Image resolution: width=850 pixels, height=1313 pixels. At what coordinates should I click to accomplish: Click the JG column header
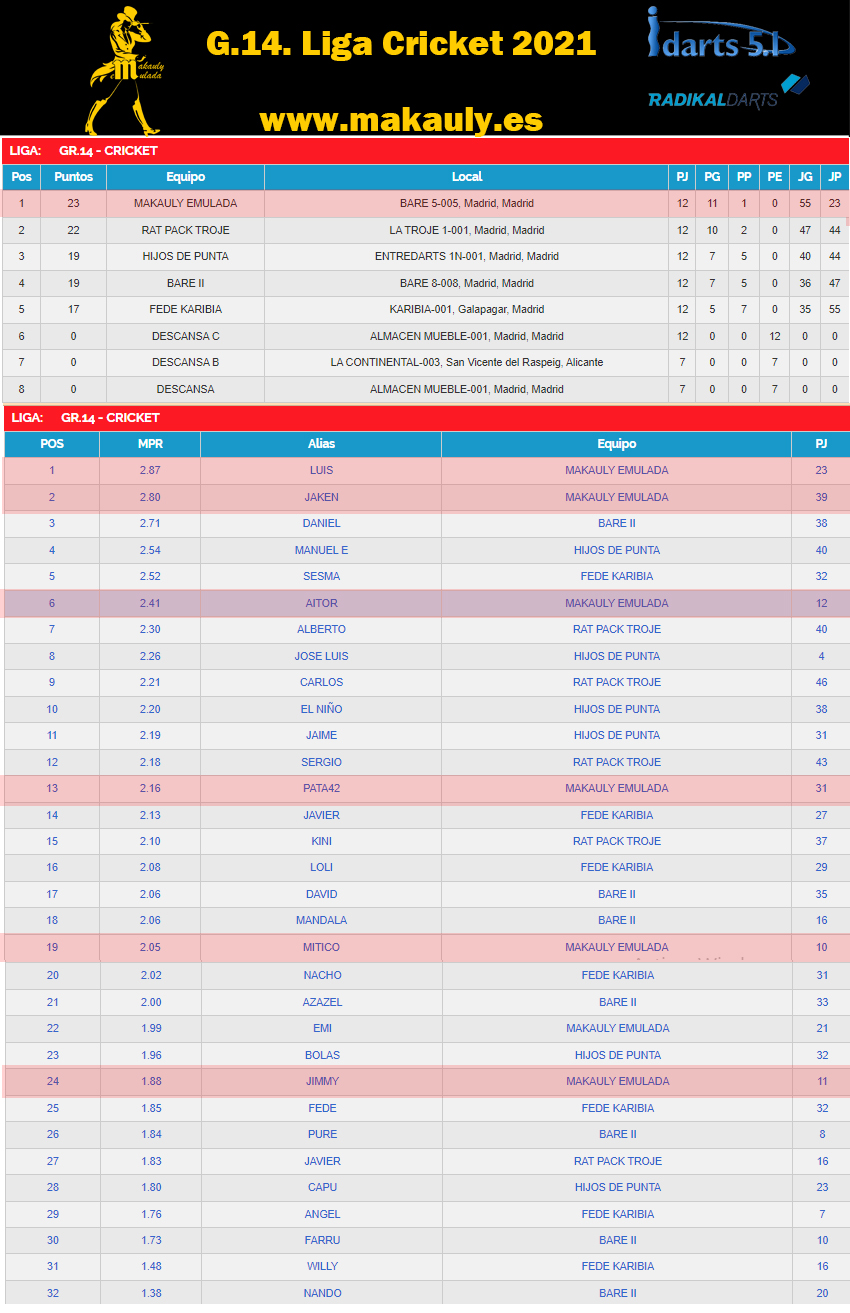pyautogui.click(x=804, y=177)
